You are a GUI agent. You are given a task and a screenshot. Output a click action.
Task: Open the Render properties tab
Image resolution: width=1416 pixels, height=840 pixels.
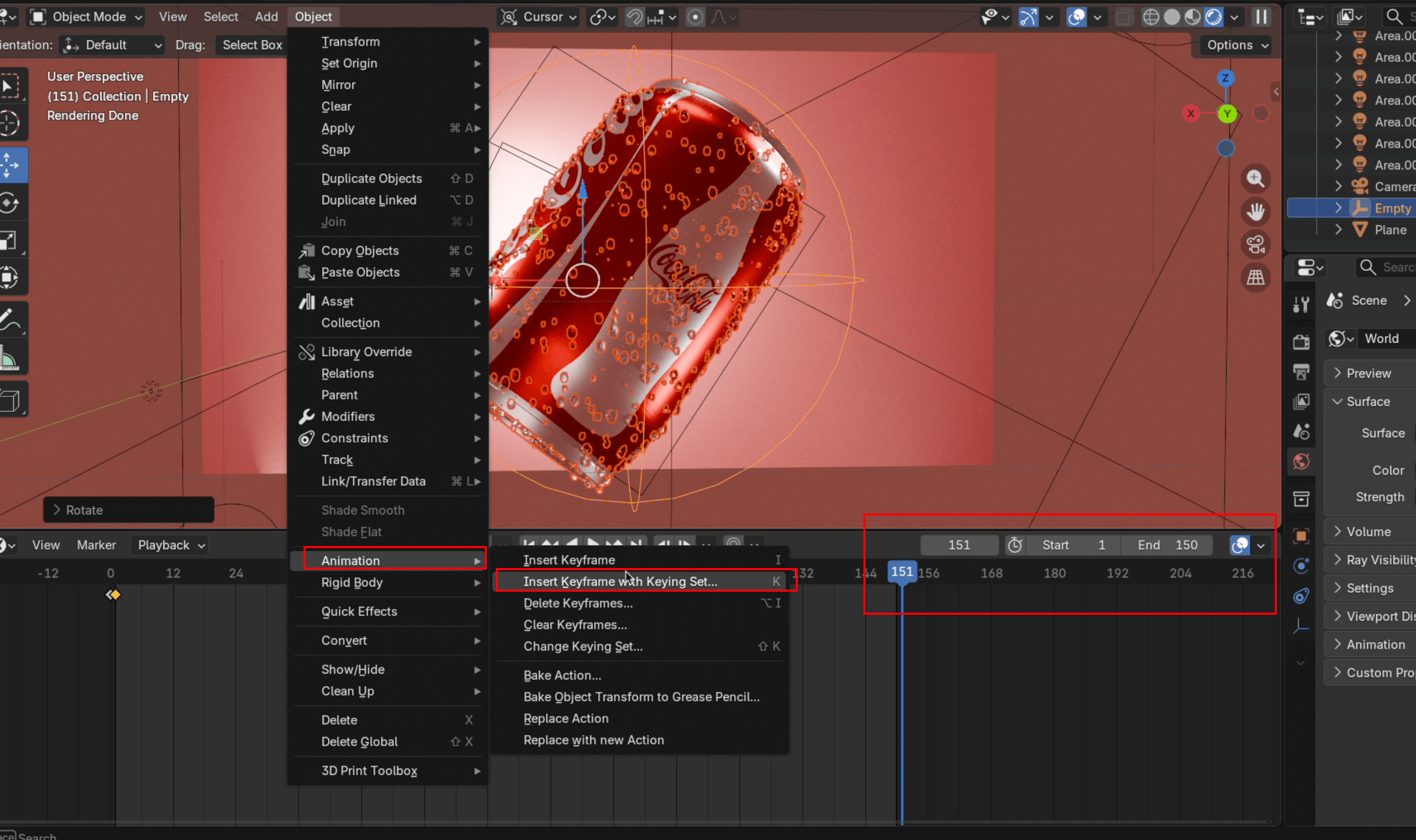pos(1301,342)
